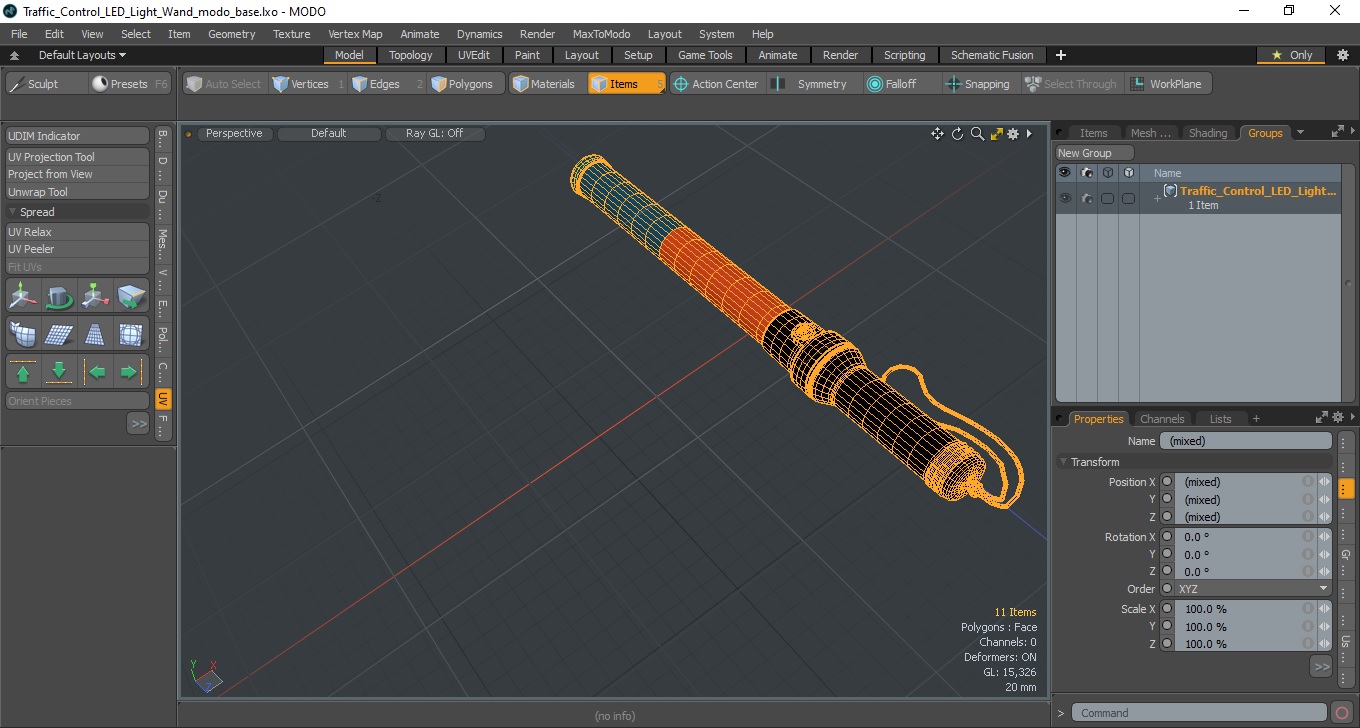Select the UV scale transform tool icon
The width and height of the screenshot is (1360, 728).
96,297
